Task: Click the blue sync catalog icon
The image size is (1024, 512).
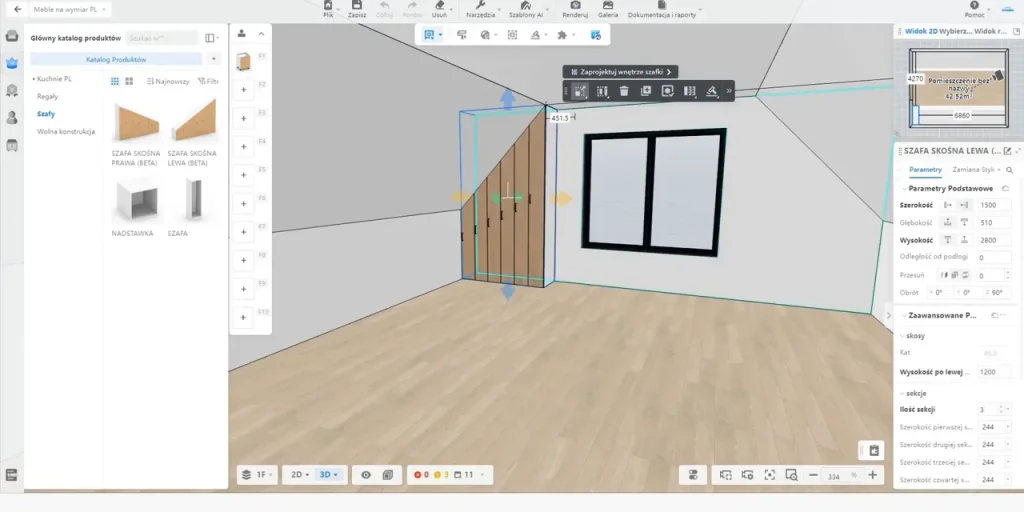Action: point(596,35)
